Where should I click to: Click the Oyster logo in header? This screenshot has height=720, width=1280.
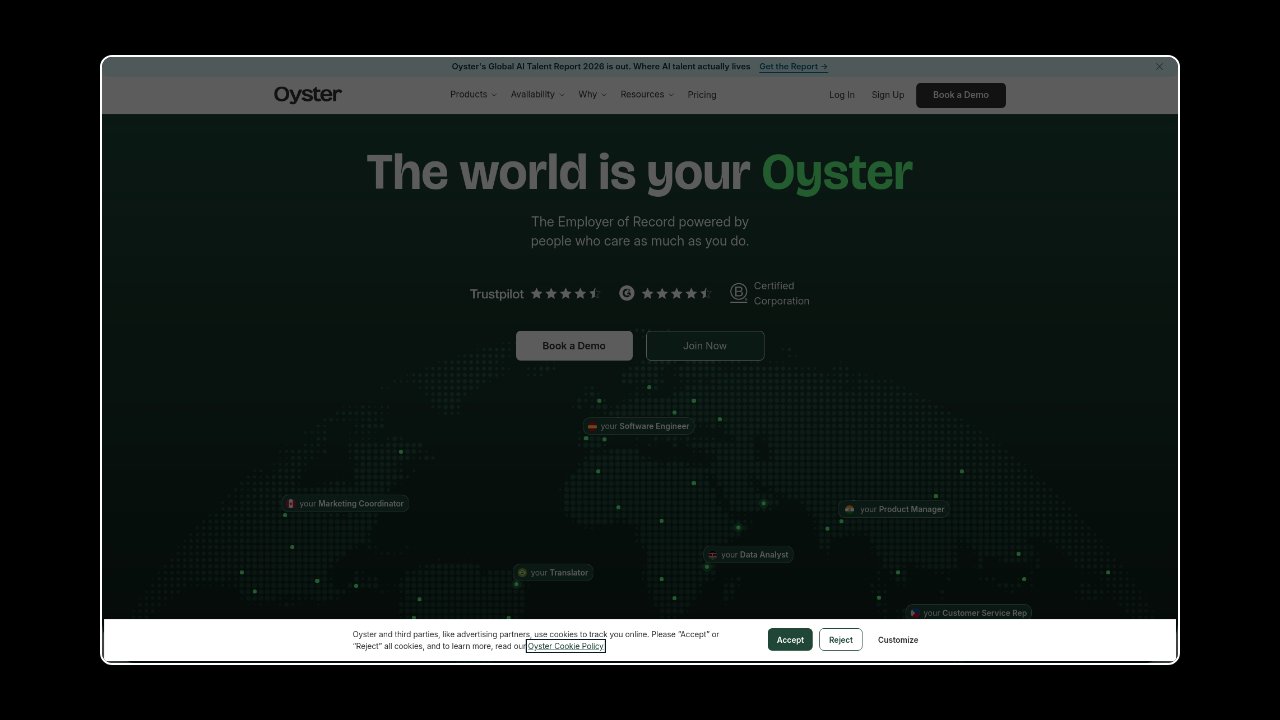pyautogui.click(x=308, y=95)
